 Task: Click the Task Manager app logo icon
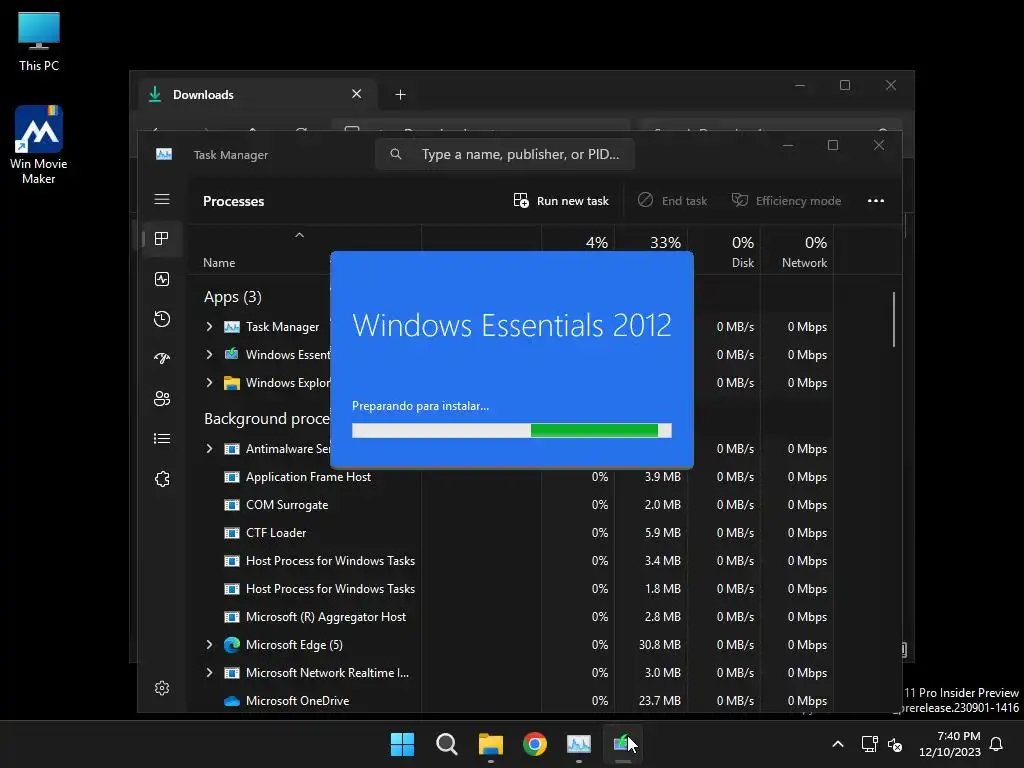(x=164, y=154)
